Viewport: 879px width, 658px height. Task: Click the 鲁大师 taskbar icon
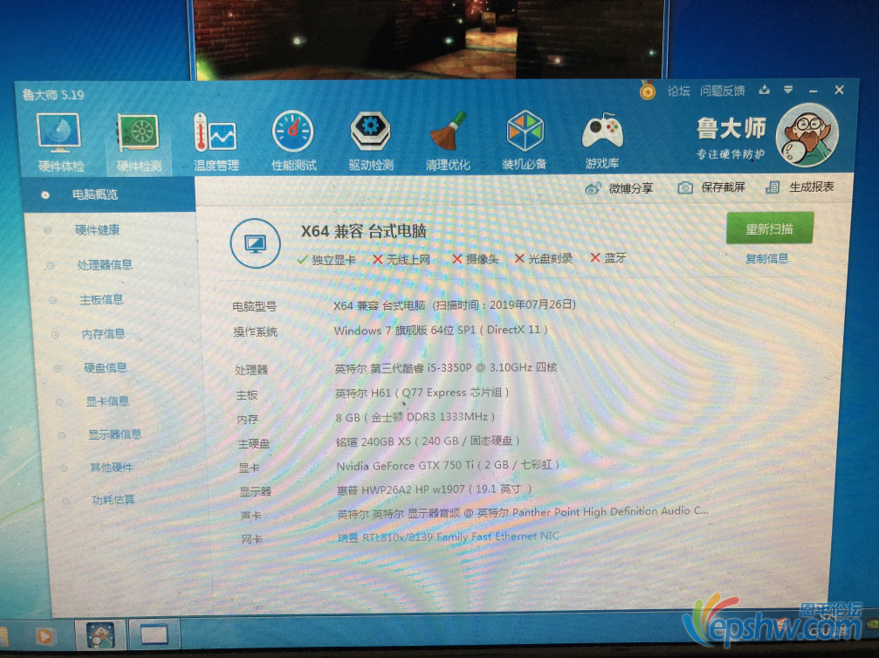tap(100, 636)
